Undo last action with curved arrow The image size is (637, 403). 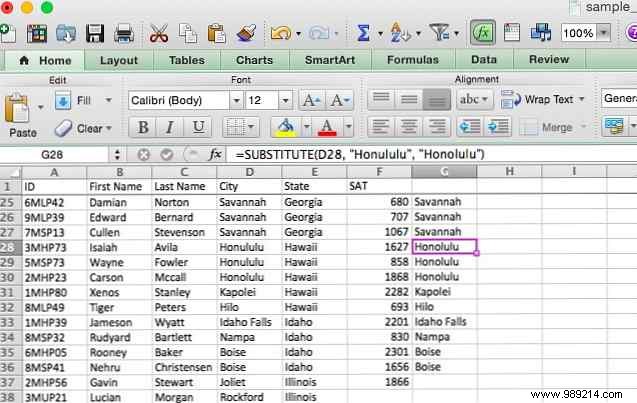point(281,33)
